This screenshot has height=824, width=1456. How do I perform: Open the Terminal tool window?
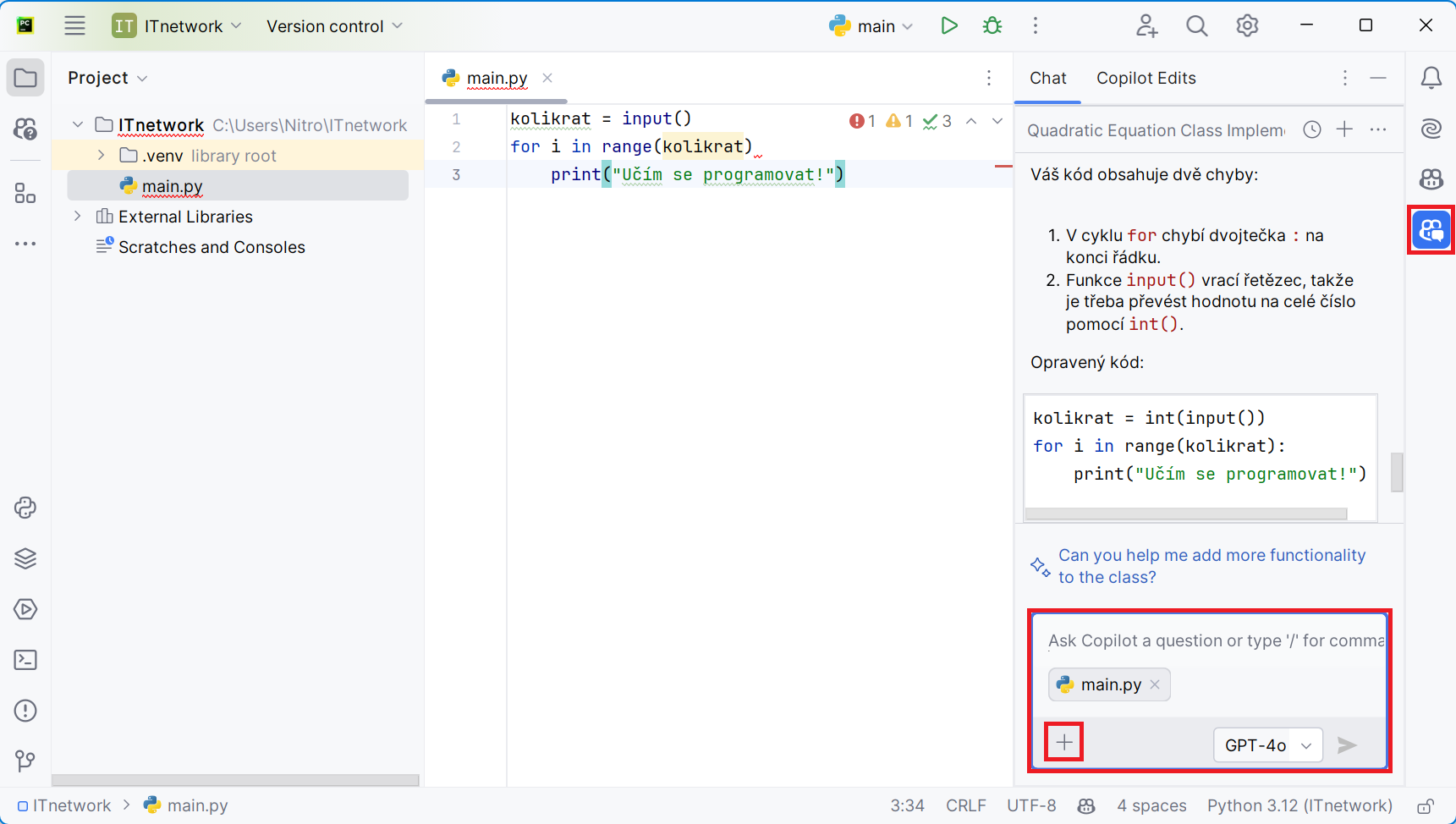click(x=25, y=660)
